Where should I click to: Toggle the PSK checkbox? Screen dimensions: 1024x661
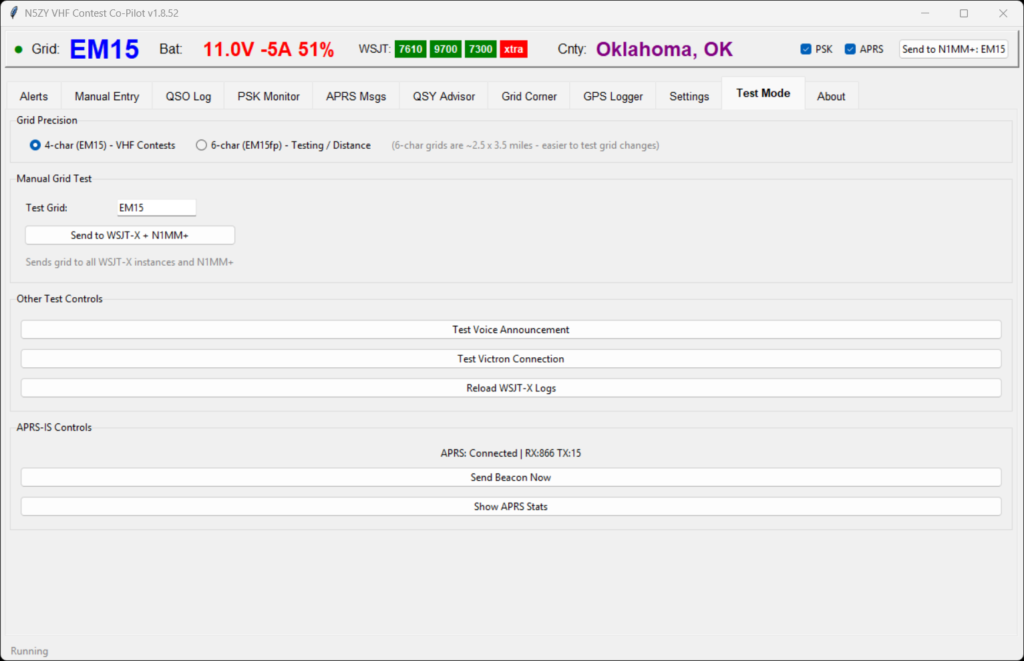click(x=806, y=49)
